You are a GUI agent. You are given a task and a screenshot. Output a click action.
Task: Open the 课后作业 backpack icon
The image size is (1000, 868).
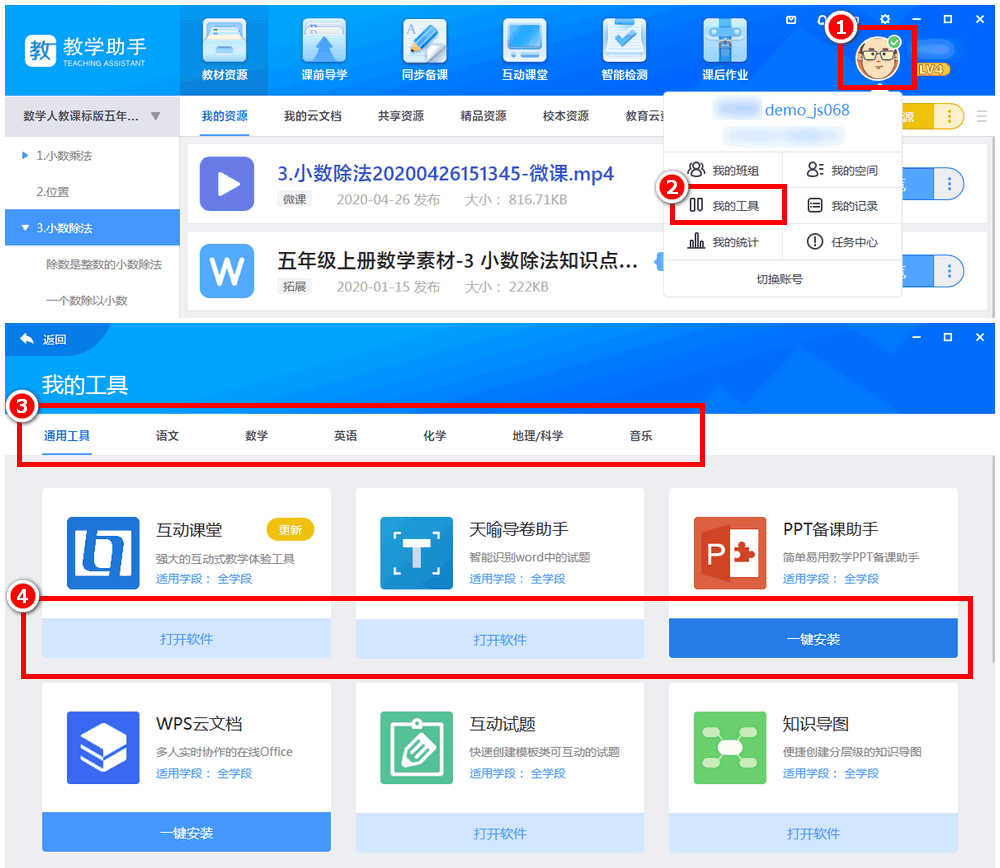[724, 42]
